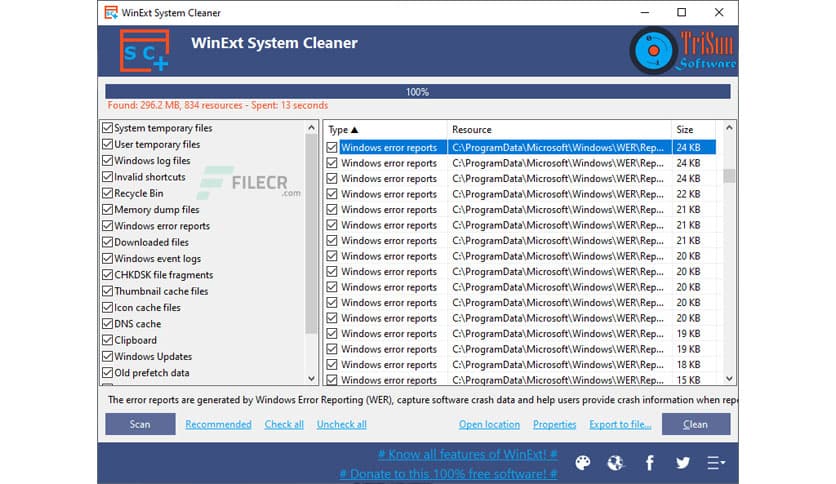Select the 15 KB Windows error reports row
This screenshot has height=484, width=836.
pos(520,380)
